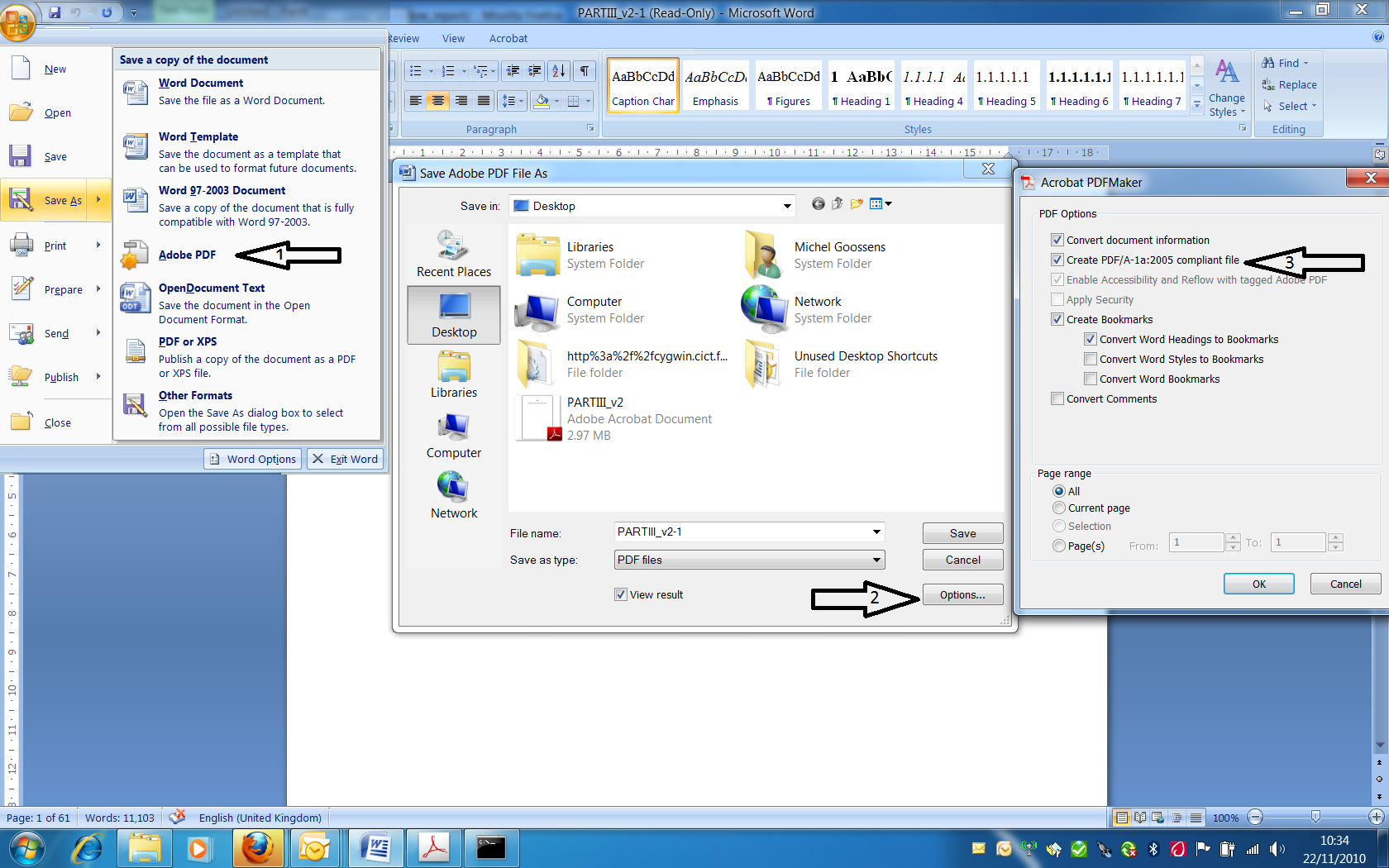Open the View ribbon tab
The width and height of the screenshot is (1389, 868).
pyautogui.click(x=453, y=38)
